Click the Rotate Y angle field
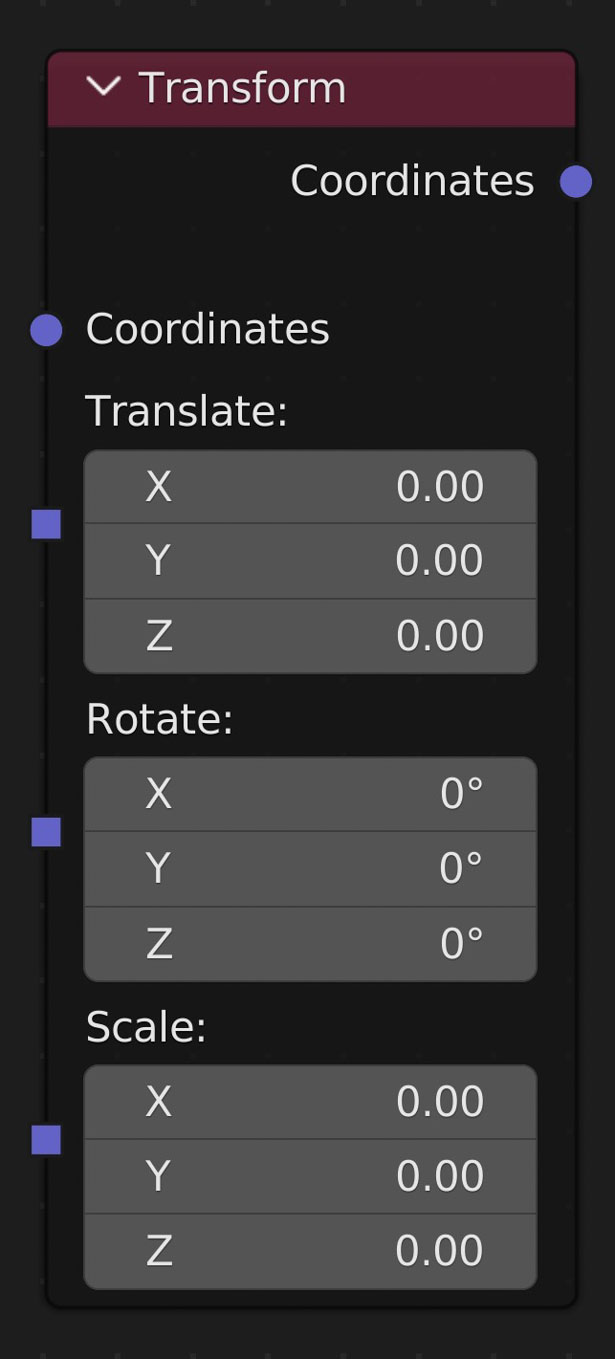The image size is (615, 1359). [310, 869]
